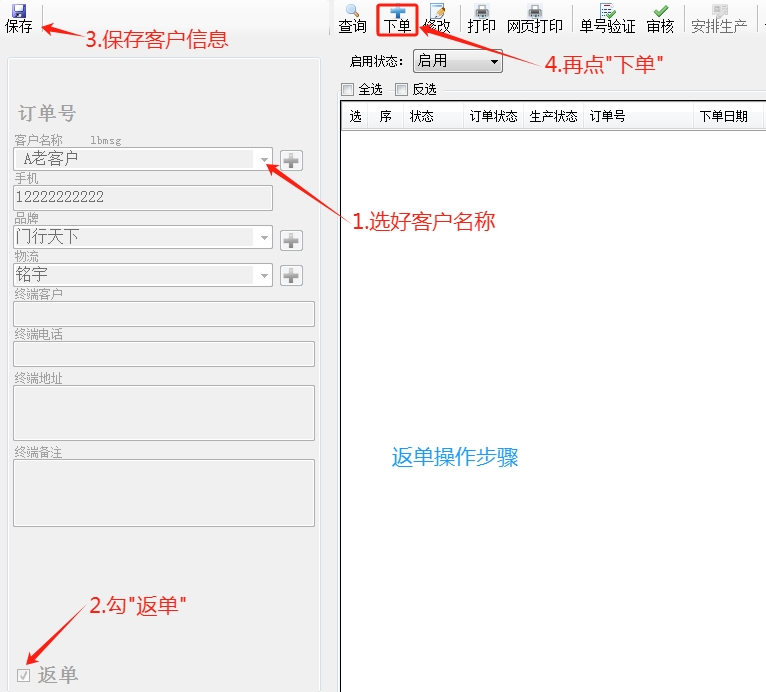Click the 审核 (Audit) checkmark icon

(x=660, y=18)
